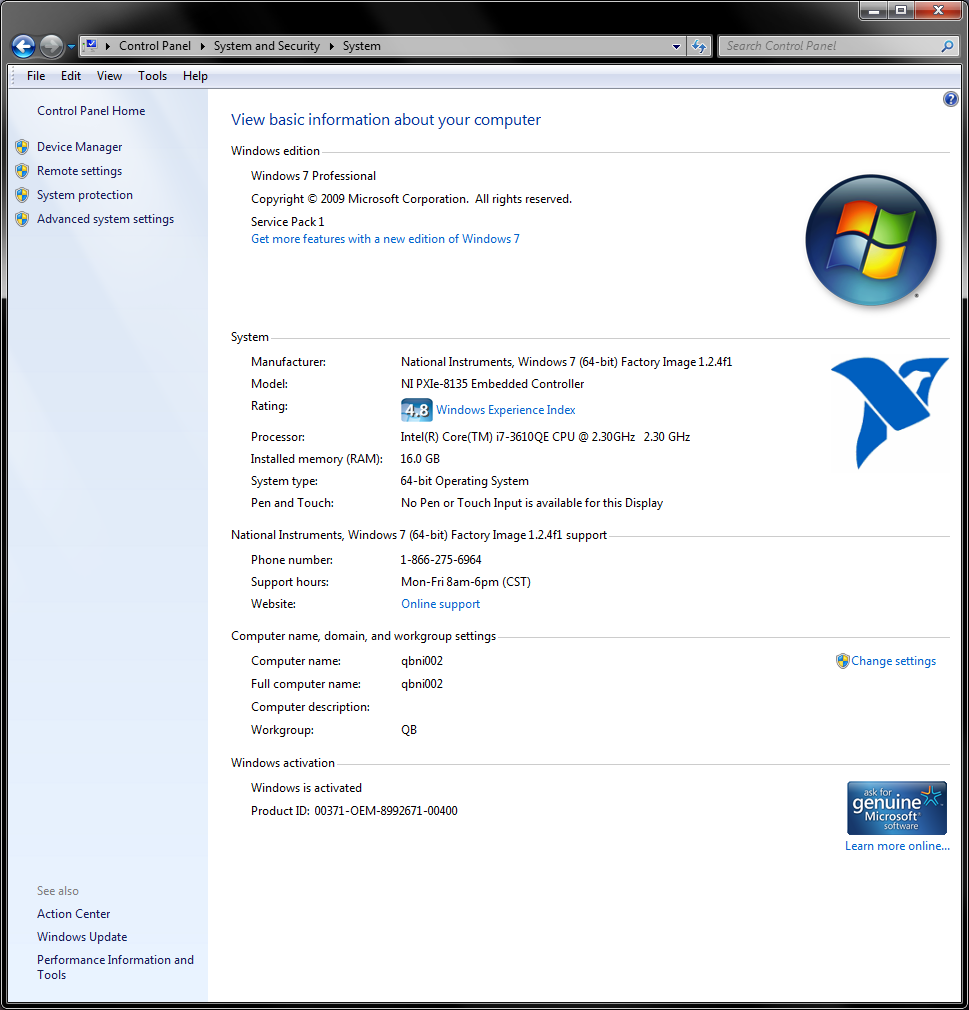Open the Online support website link

441,604
